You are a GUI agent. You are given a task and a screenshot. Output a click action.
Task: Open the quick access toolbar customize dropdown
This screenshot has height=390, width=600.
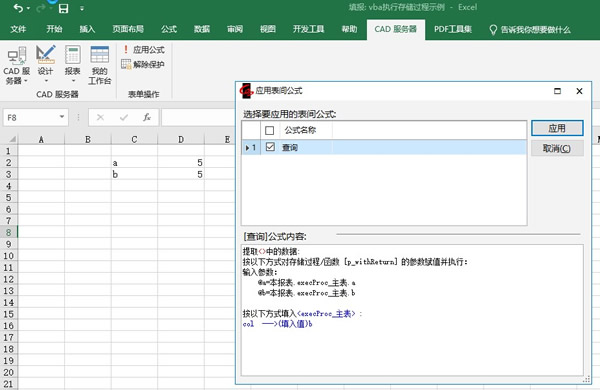click(82, 8)
